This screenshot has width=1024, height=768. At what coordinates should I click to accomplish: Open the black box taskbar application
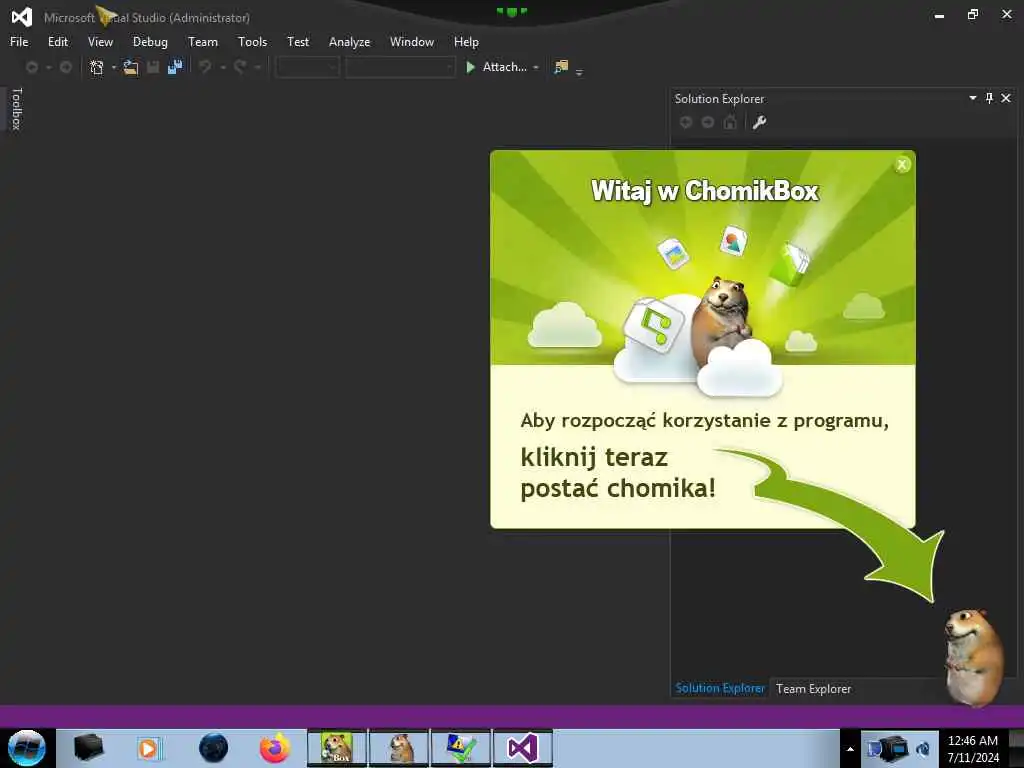coord(89,748)
